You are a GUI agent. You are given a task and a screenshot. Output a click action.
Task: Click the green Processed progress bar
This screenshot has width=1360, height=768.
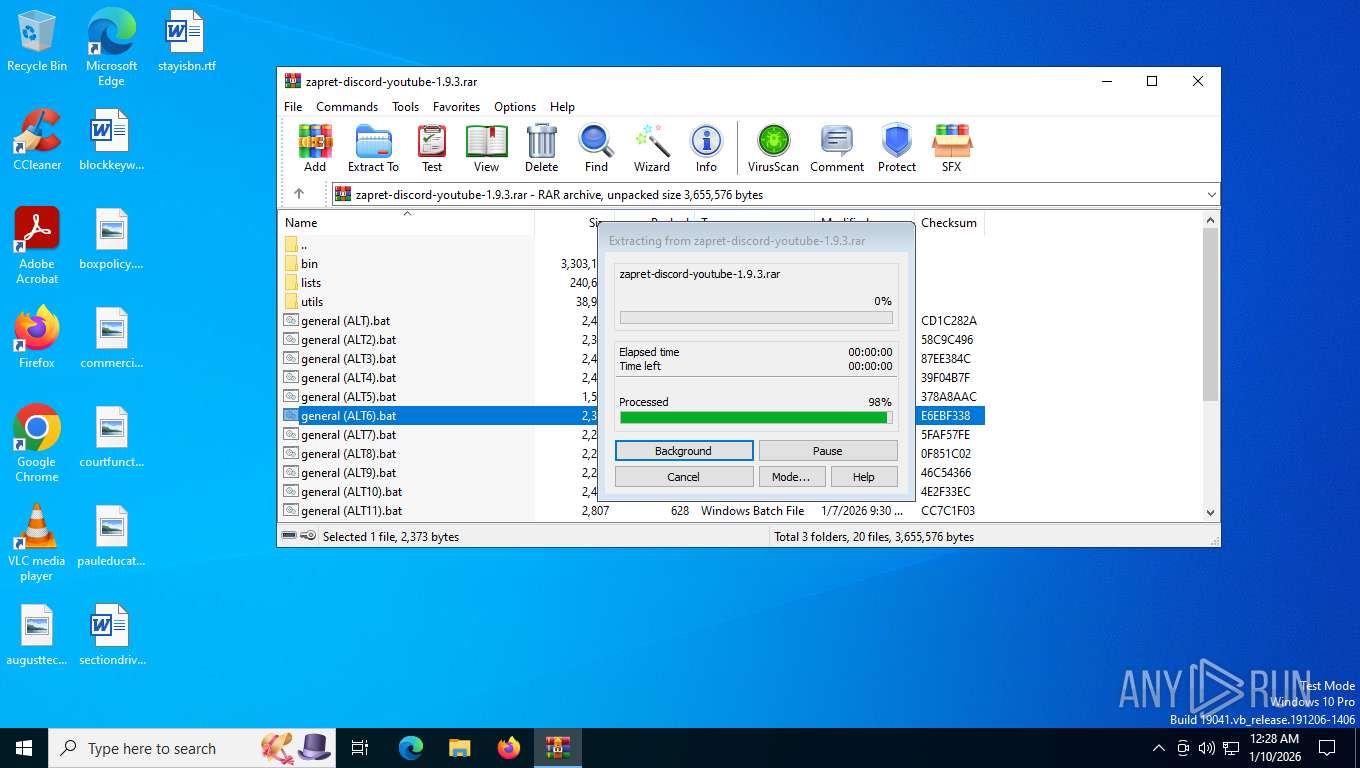coord(756,418)
